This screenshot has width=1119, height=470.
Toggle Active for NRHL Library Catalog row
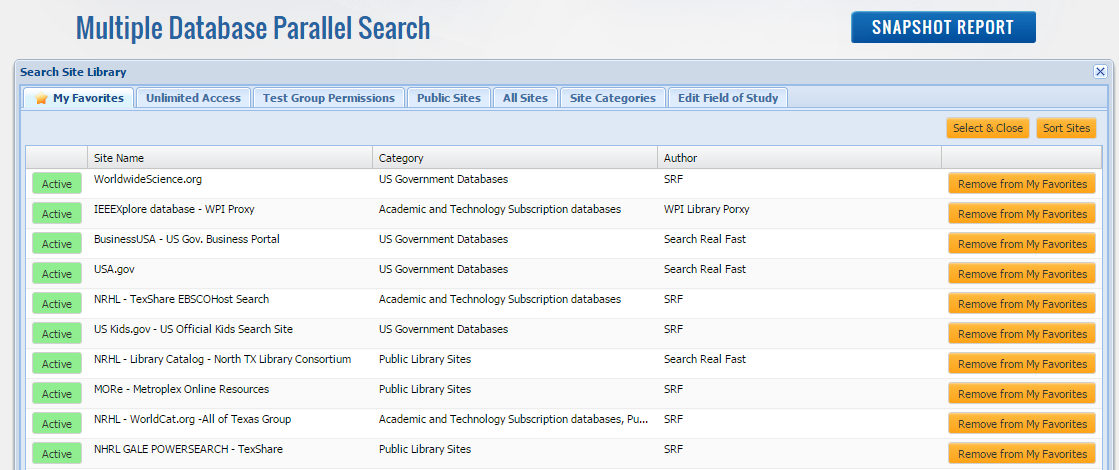tap(57, 364)
